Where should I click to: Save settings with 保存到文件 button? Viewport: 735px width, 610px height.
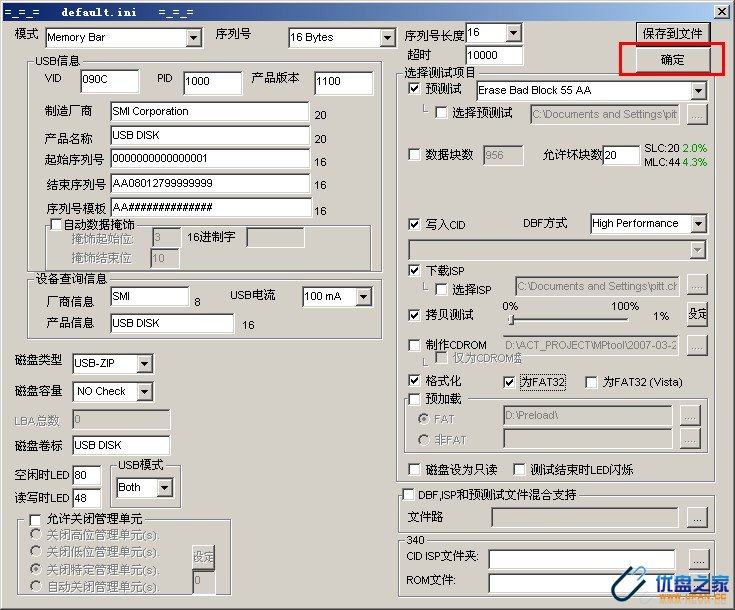click(673, 33)
